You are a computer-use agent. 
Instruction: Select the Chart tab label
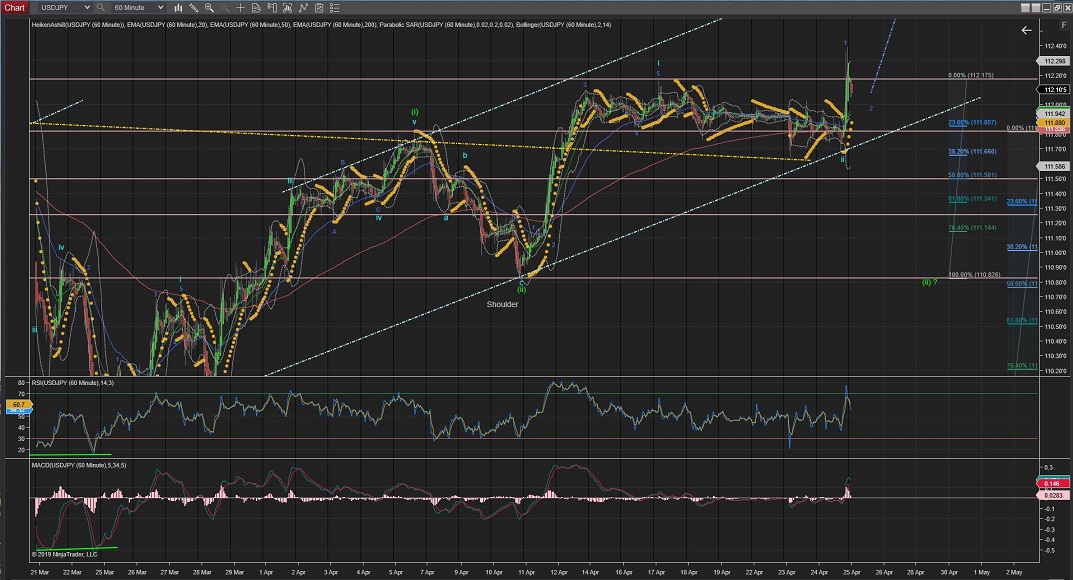(14, 8)
